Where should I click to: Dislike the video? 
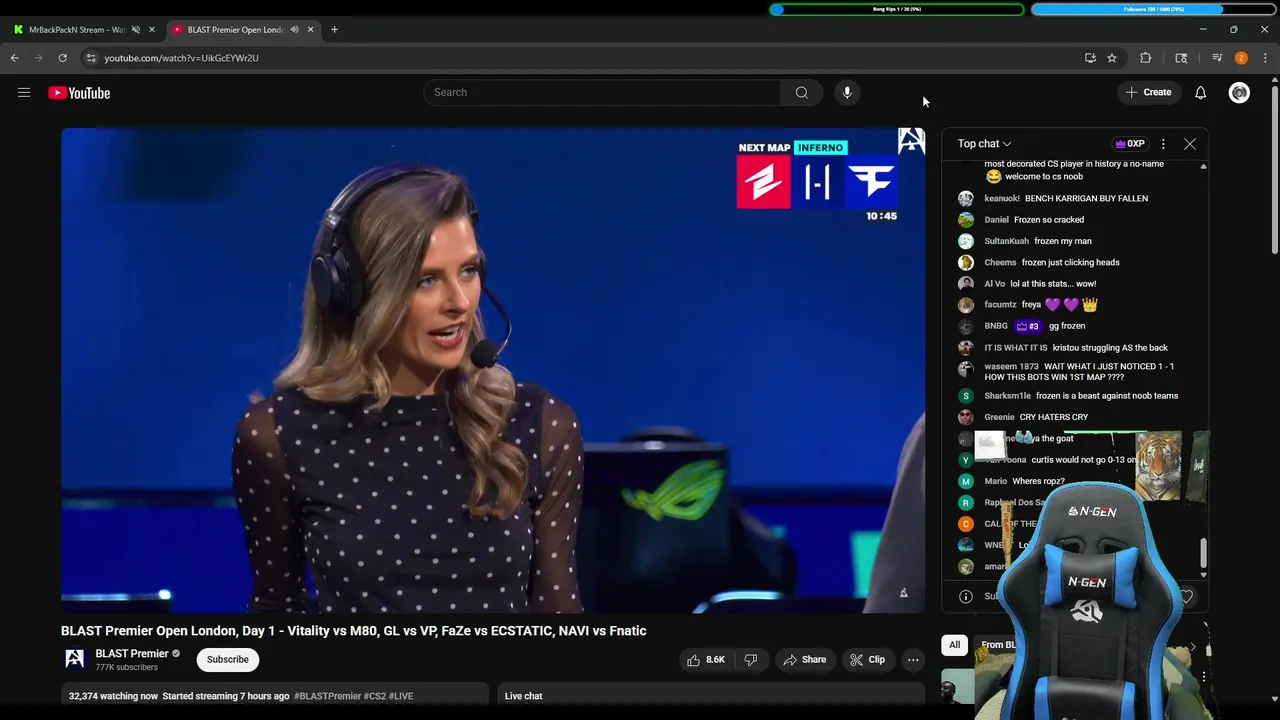751,660
